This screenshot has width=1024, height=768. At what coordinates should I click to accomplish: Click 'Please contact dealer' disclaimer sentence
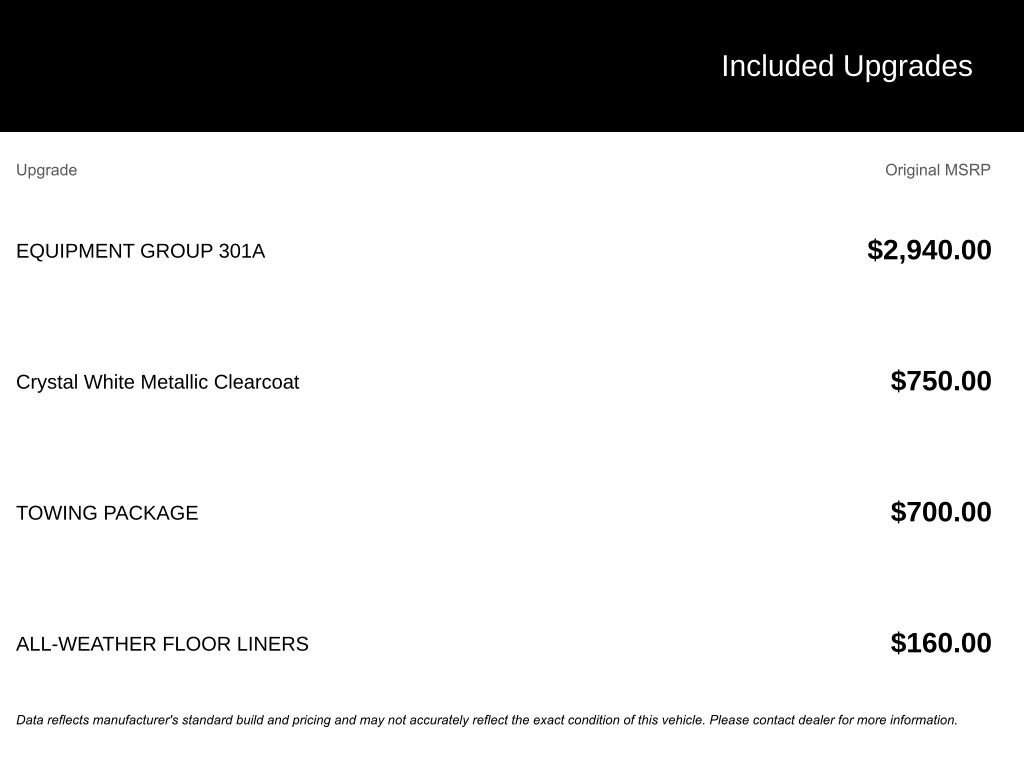(833, 720)
